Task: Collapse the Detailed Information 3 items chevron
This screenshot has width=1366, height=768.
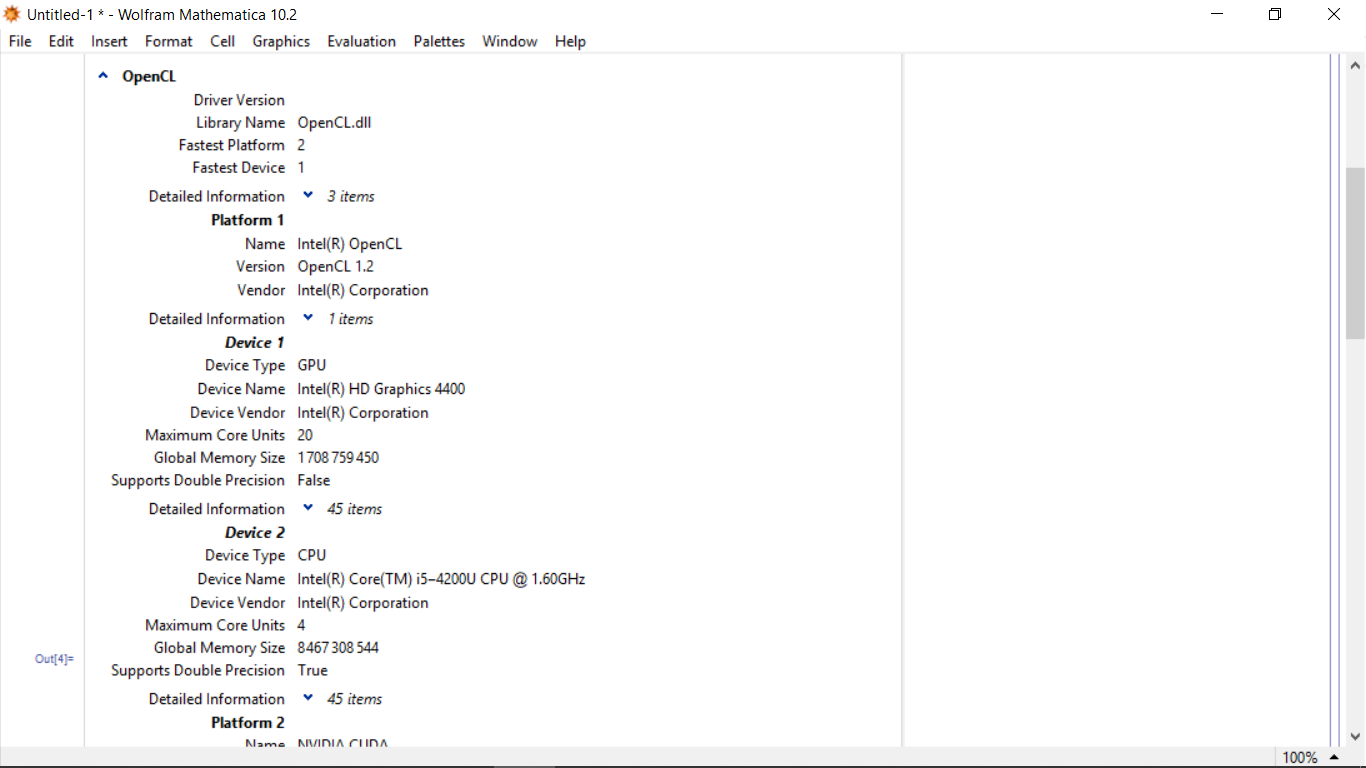Action: click(x=308, y=195)
